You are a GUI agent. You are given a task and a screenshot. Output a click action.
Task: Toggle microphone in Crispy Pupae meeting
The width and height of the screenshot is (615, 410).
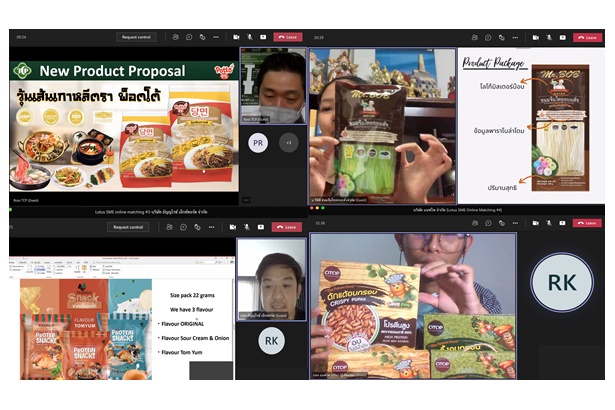point(549,223)
